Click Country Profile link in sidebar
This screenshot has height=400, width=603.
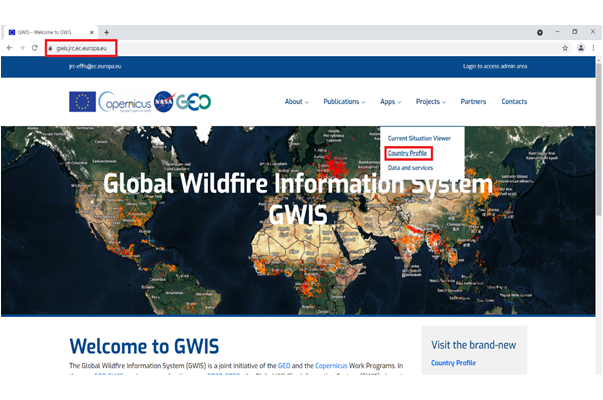pyautogui.click(x=453, y=363)
